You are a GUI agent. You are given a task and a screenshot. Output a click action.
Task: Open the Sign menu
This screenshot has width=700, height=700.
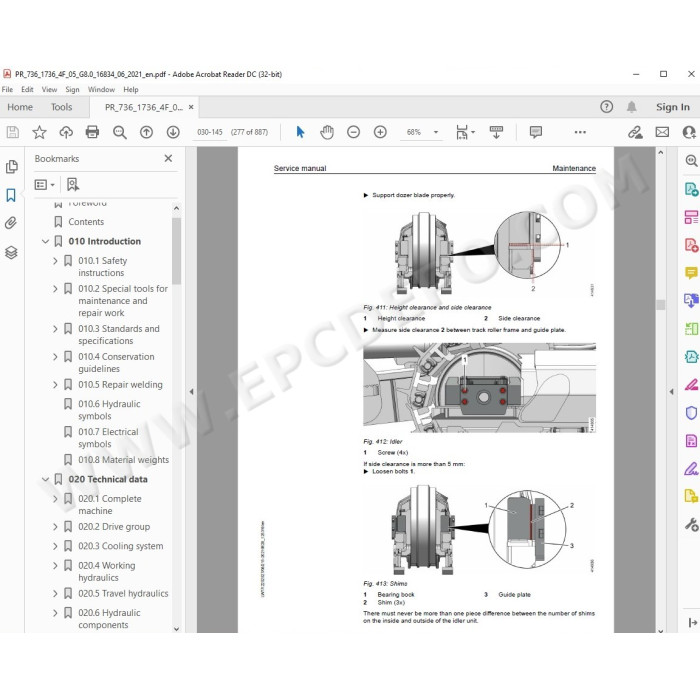72,89
